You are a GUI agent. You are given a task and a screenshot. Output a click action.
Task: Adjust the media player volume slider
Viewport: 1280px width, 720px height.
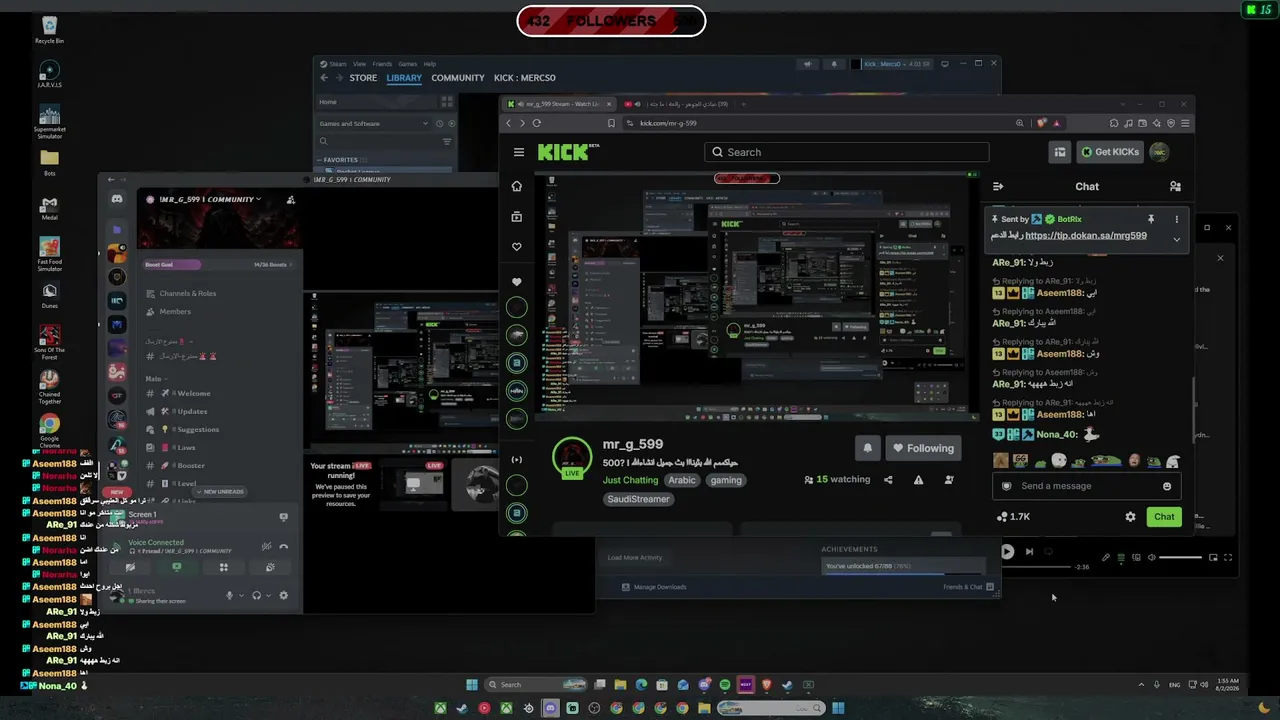click(1180, 557)
